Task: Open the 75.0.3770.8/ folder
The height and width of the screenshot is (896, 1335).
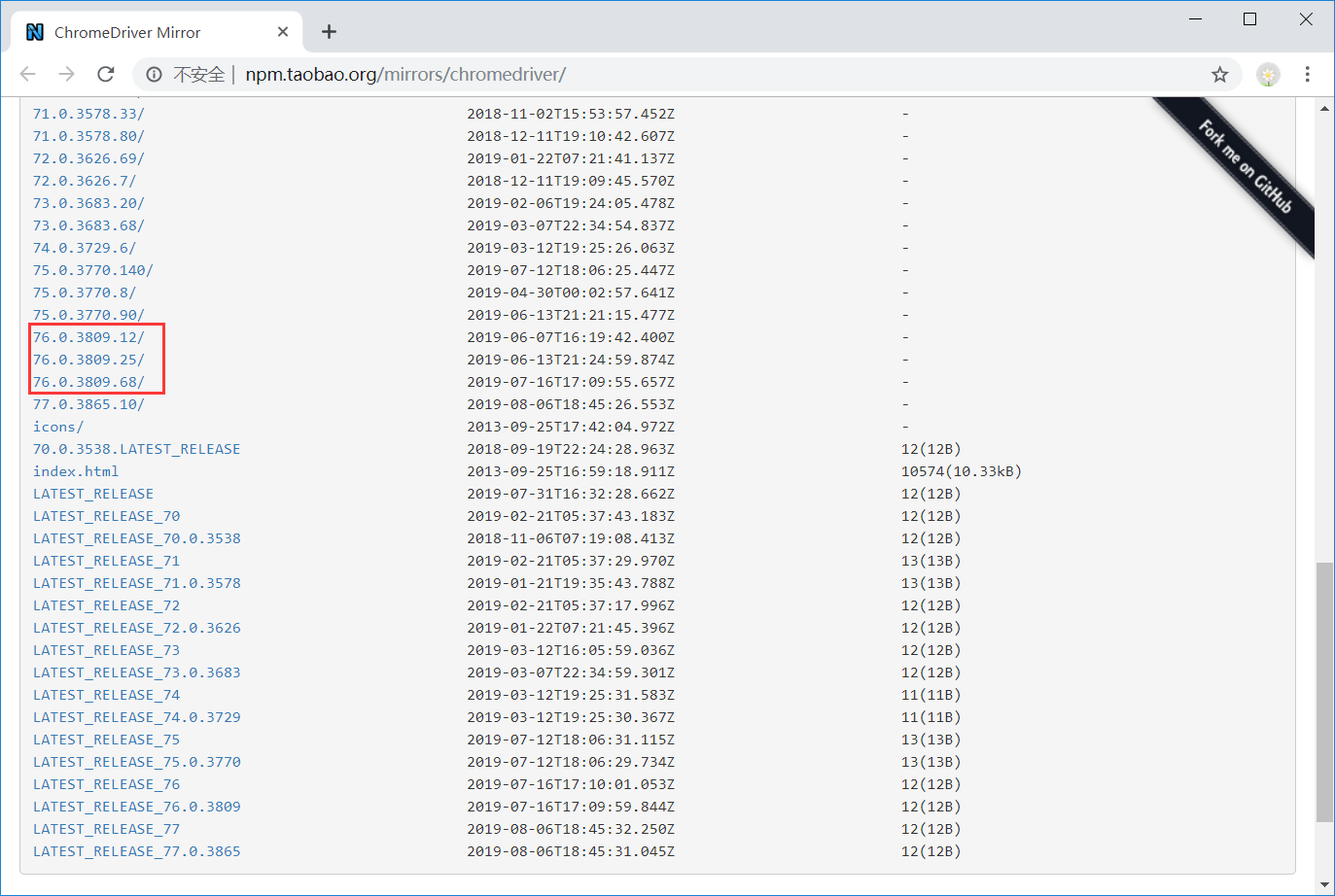Action: pos(85,293)
